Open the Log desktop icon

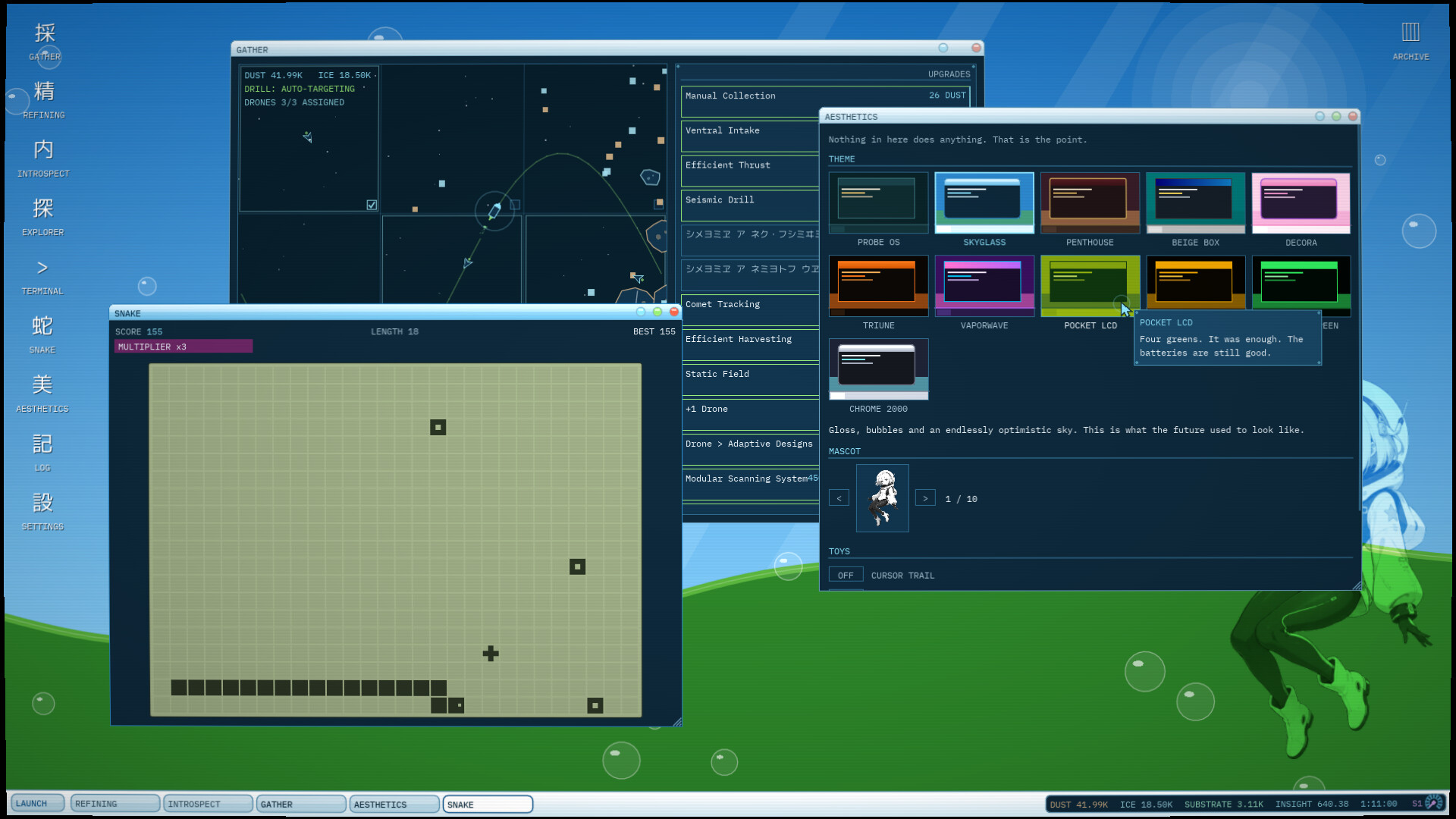(42, 453)
